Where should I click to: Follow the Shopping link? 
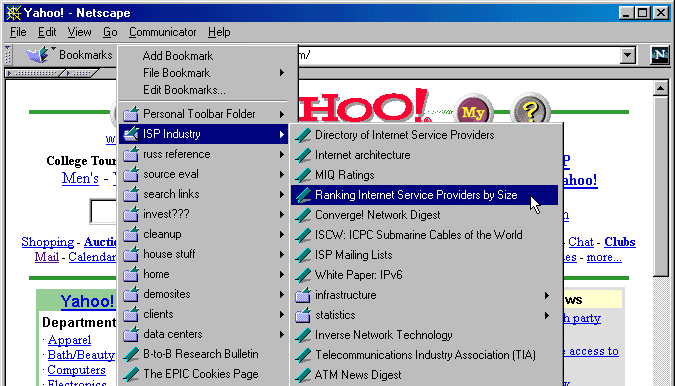click(47, 242)
